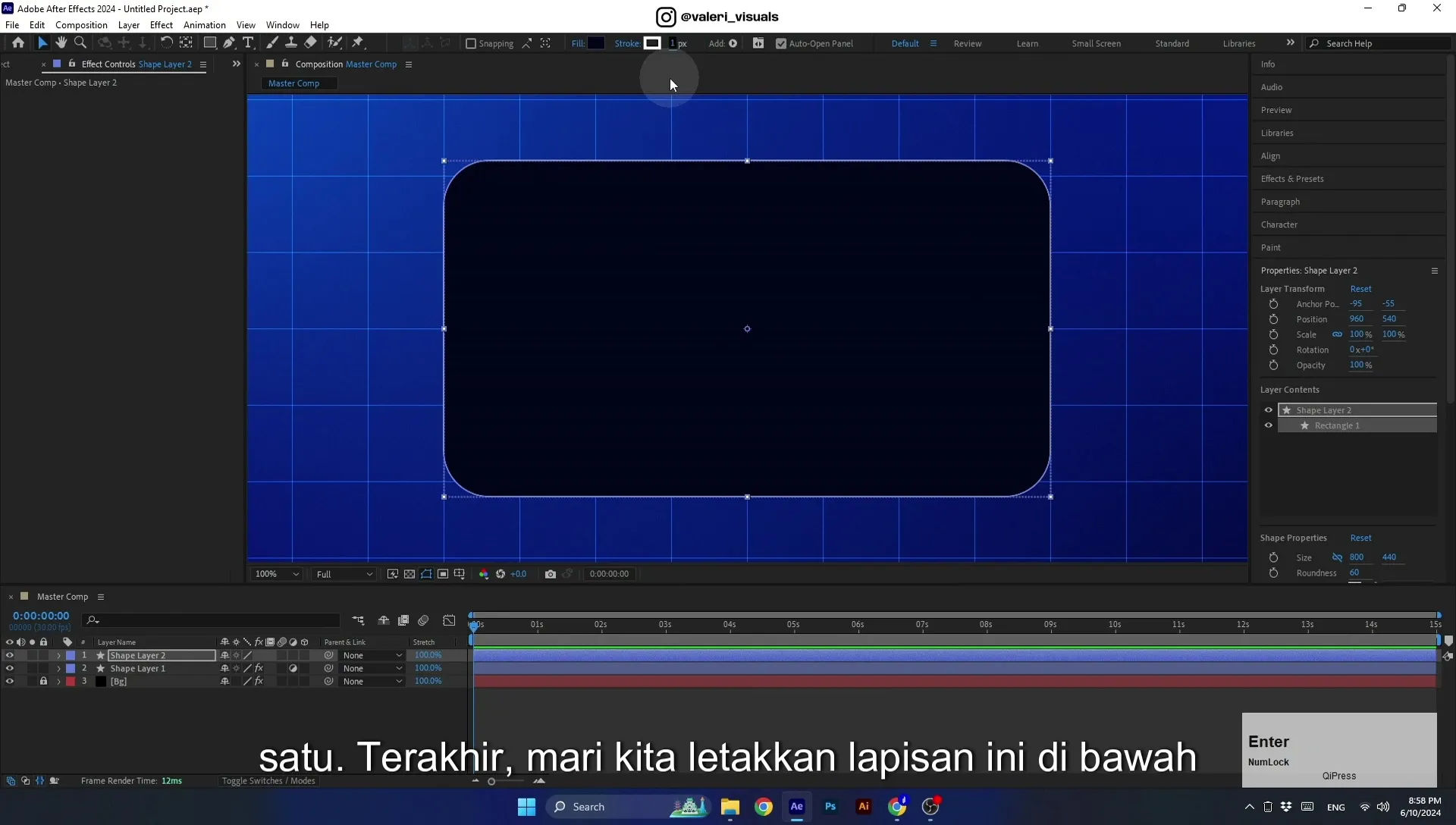Expand the [Bg] layer properties
The image size is (1456, 825).
pyautogui.click(x=58, y=681)
